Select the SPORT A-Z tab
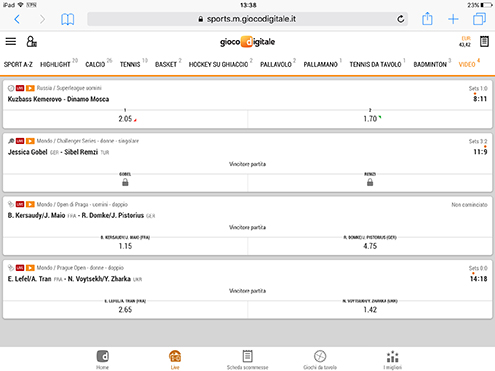 18,64
